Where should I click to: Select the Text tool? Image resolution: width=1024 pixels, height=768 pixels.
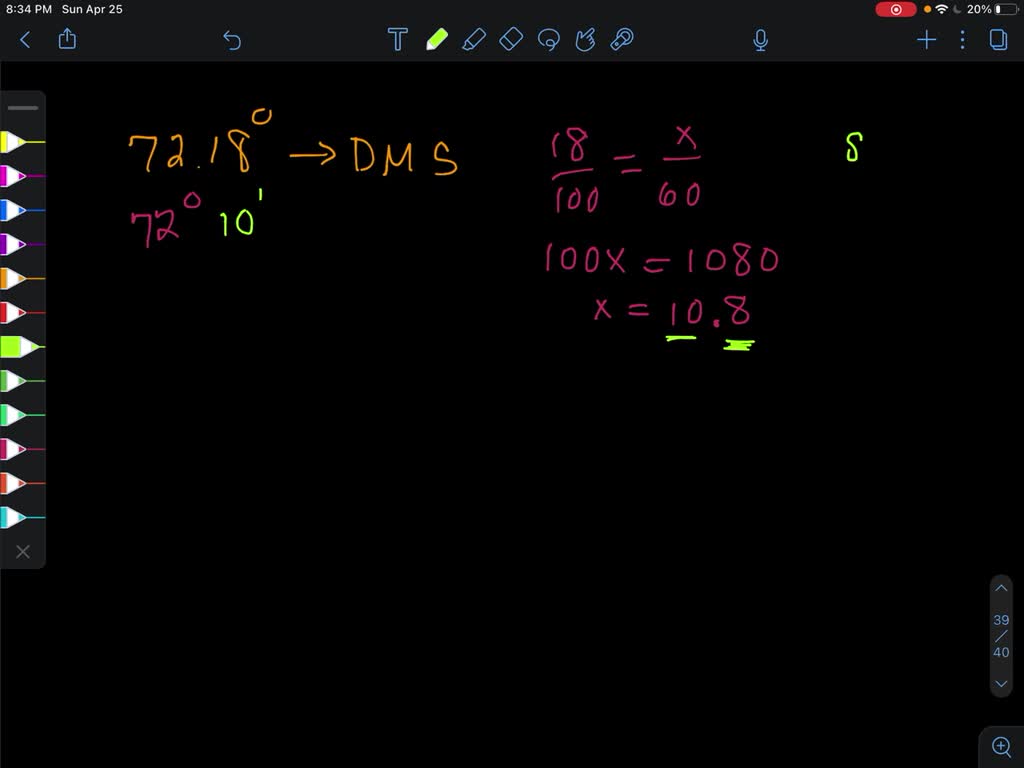(x=397, y=39)
